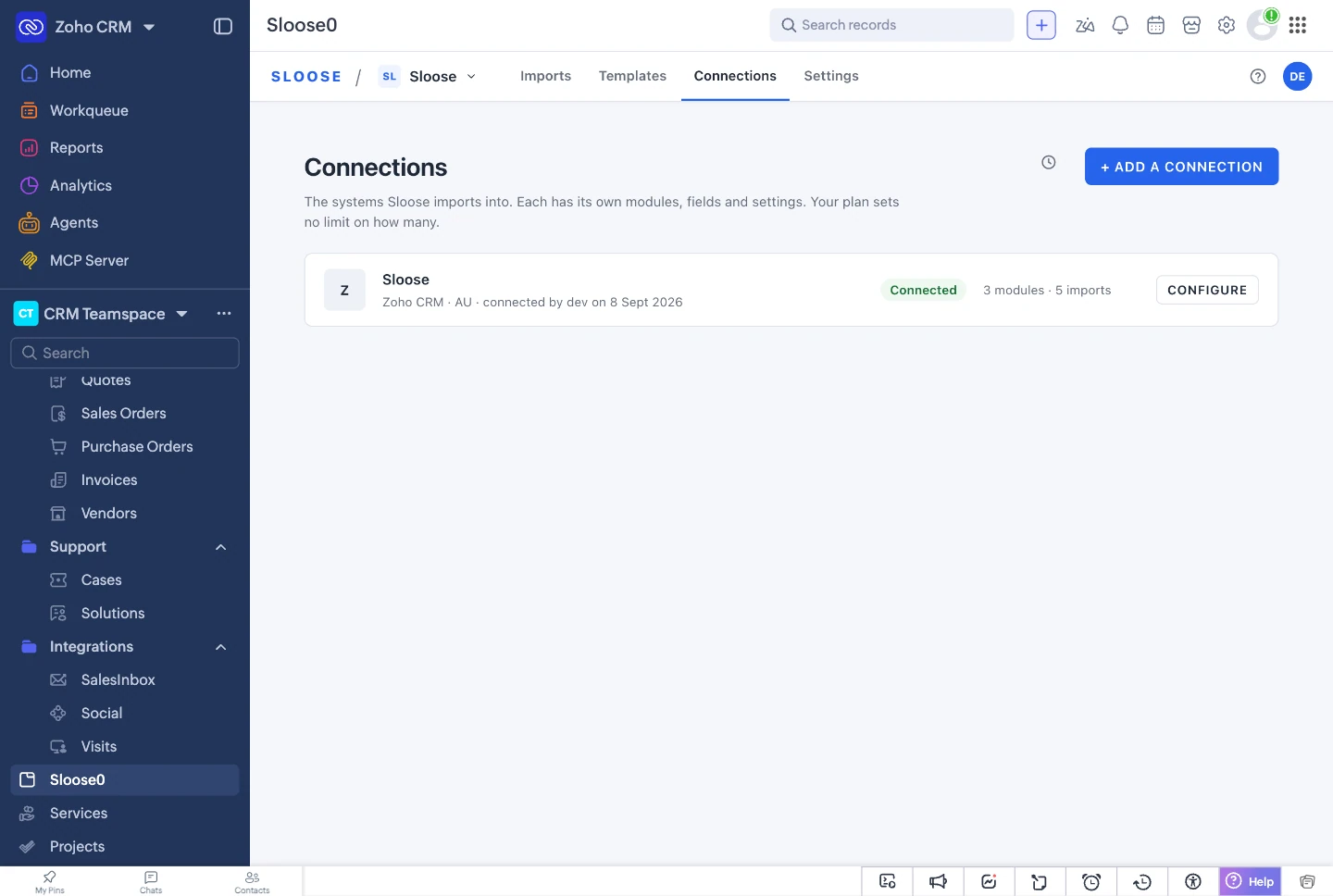1333x896 pixels.
Task: Open the recent items history icon
Action: click(1142, 881)
